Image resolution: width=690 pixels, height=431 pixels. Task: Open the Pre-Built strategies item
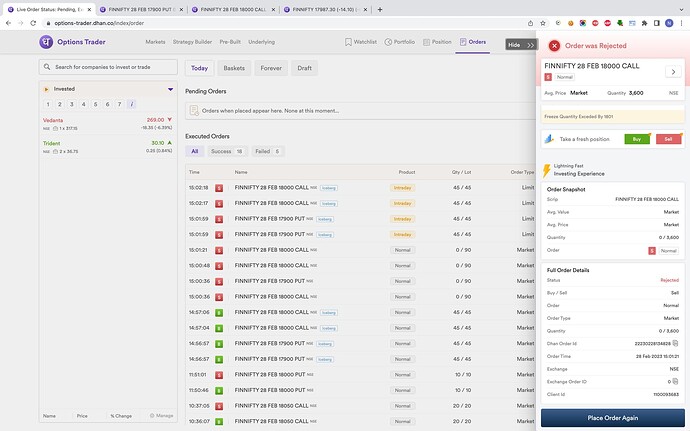[x=230, y=42]
